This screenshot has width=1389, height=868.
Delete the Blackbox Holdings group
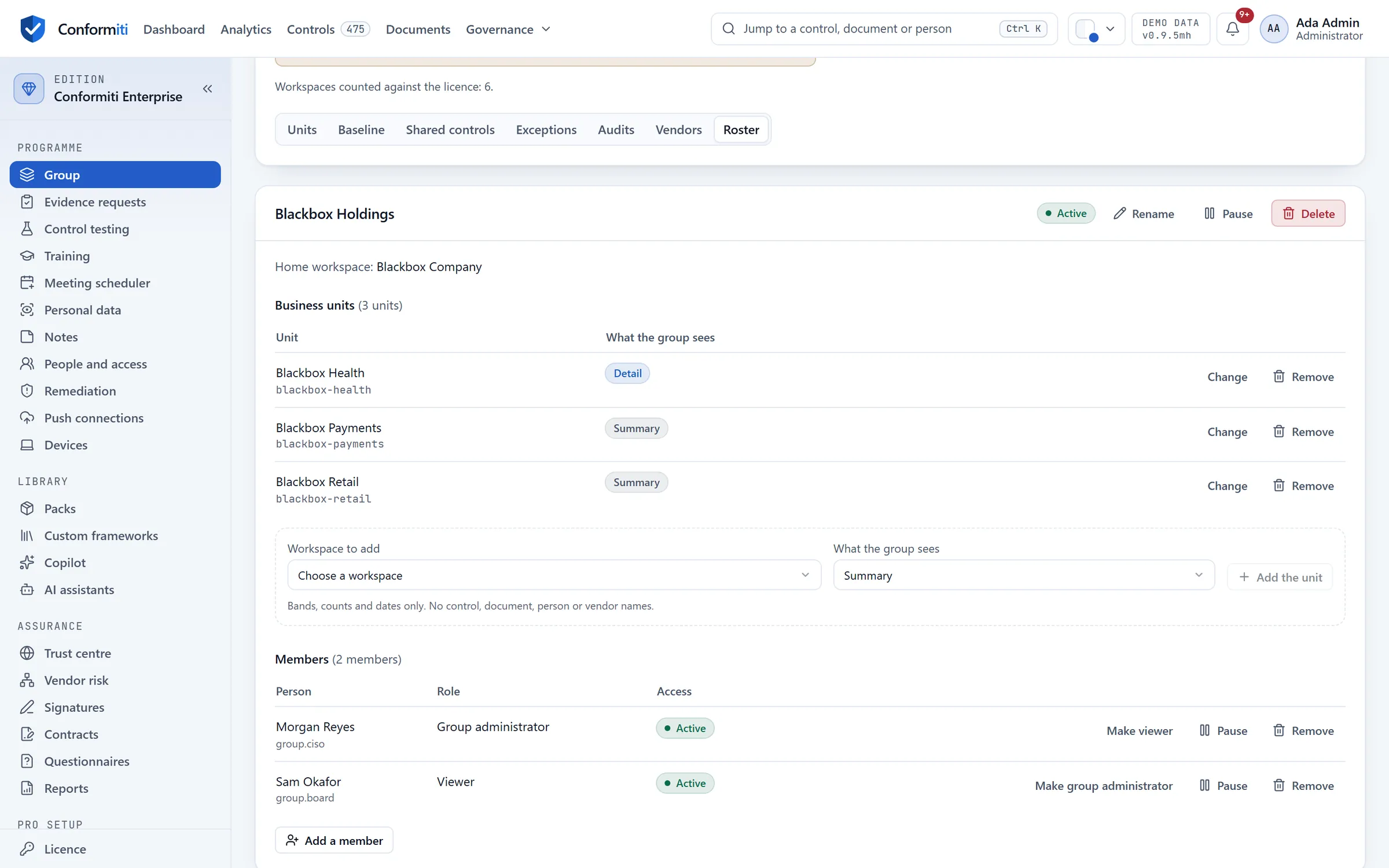1308,214
